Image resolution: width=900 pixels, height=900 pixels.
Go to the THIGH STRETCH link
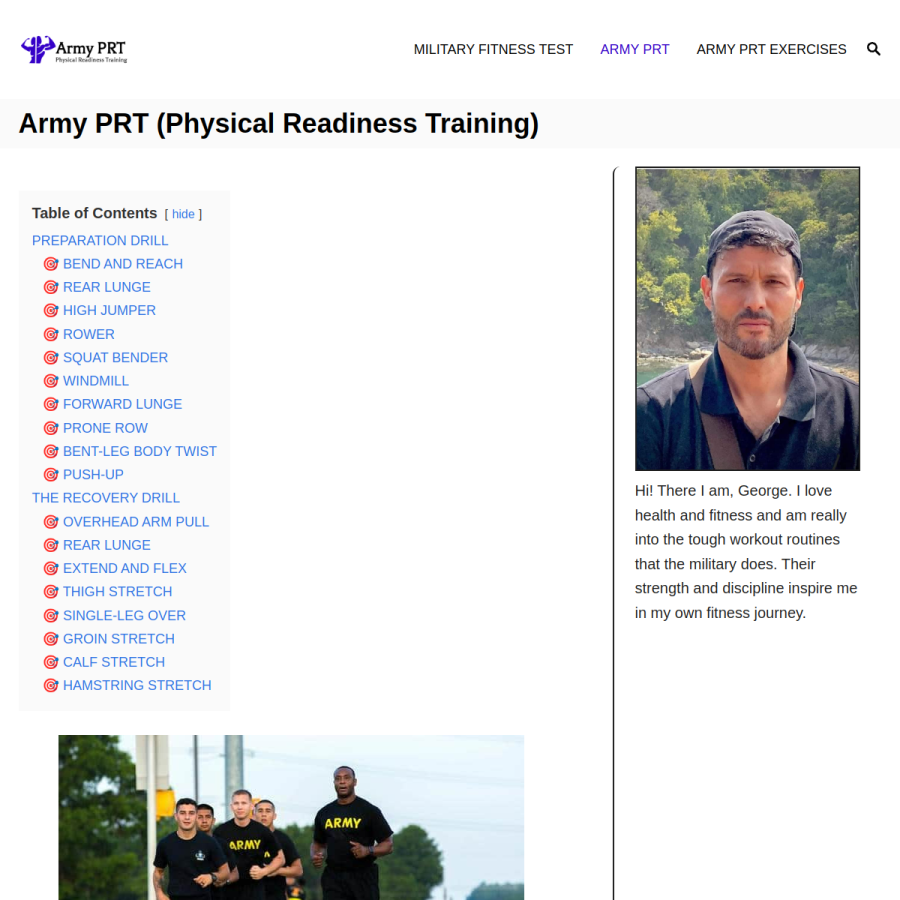point(118,592)
